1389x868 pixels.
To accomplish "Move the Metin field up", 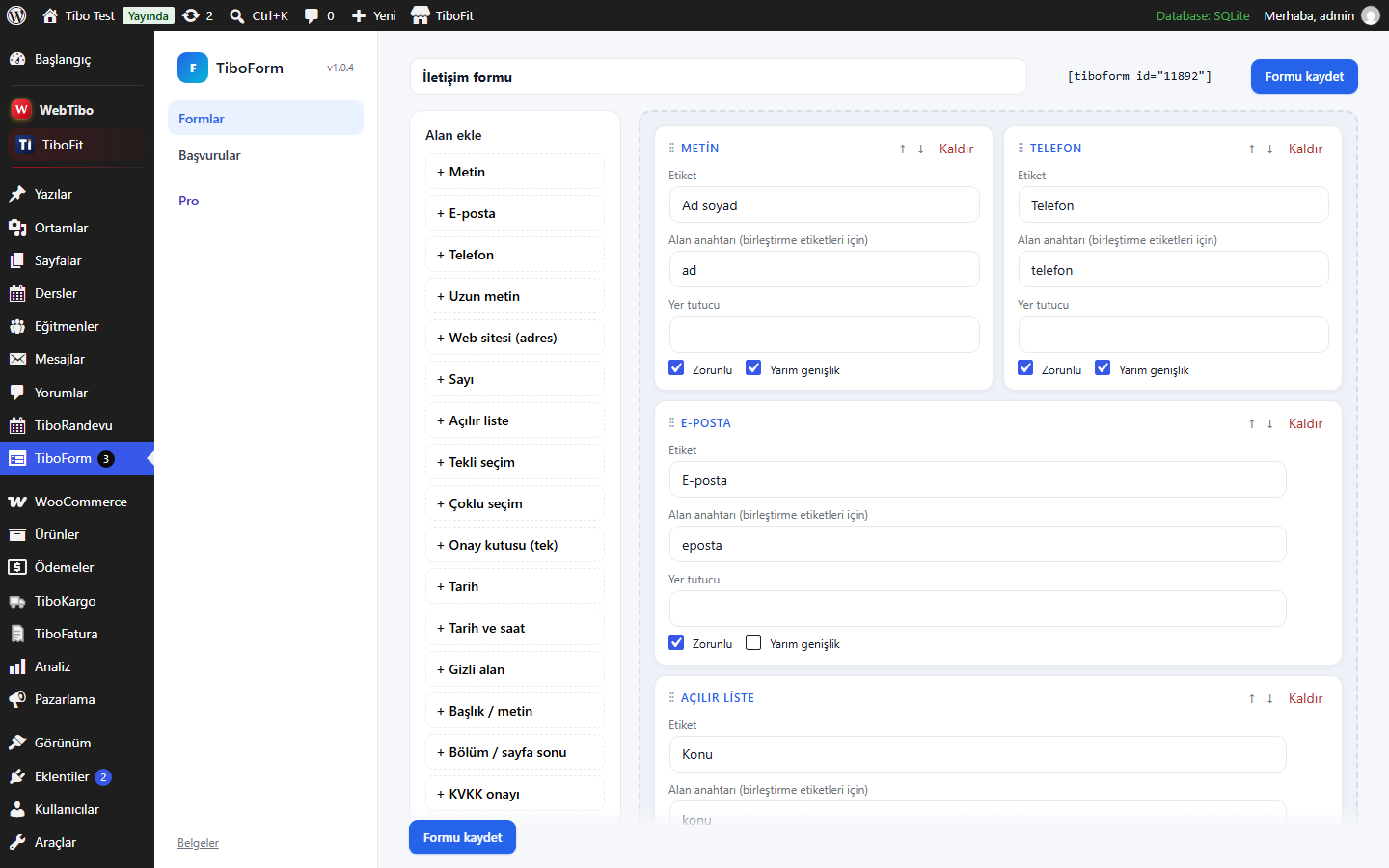I will pos(903,149).
